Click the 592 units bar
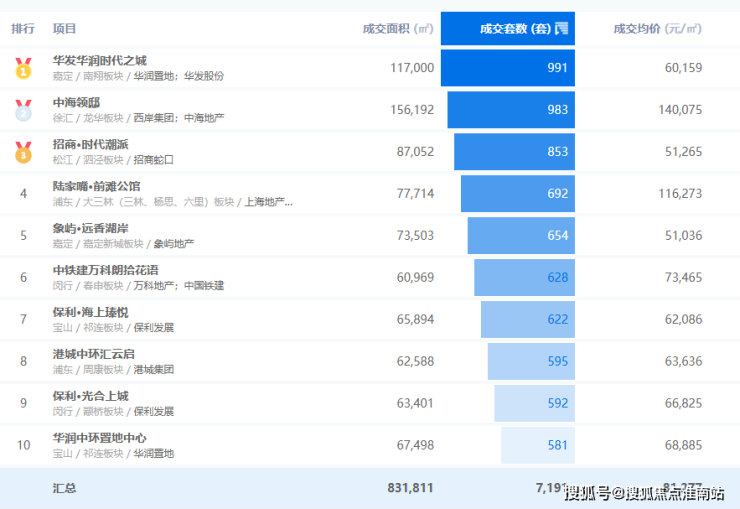This screenshot has height=509, width=740. [x=535, y=404]
